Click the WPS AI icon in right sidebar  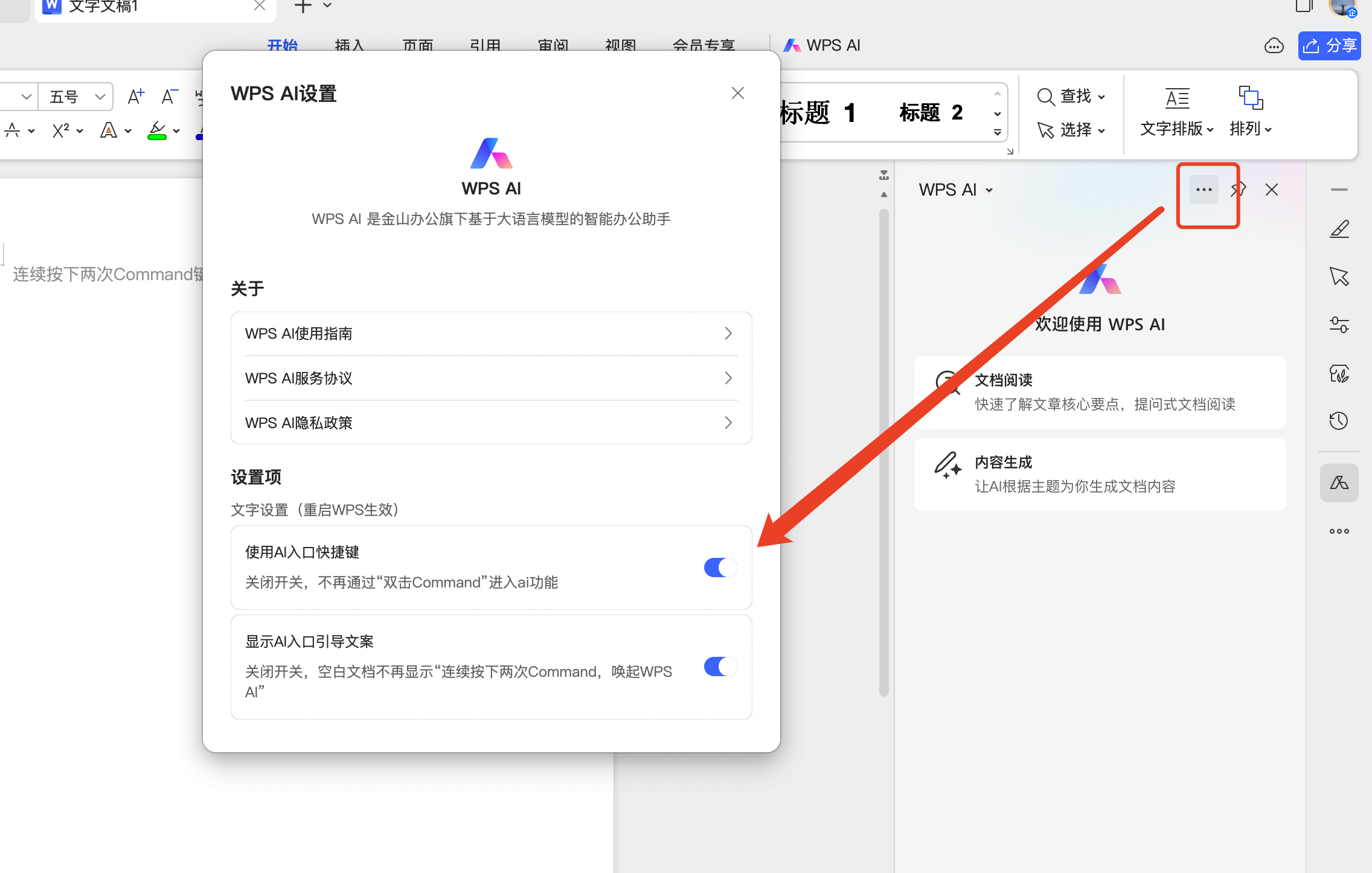click(1339, 482)
